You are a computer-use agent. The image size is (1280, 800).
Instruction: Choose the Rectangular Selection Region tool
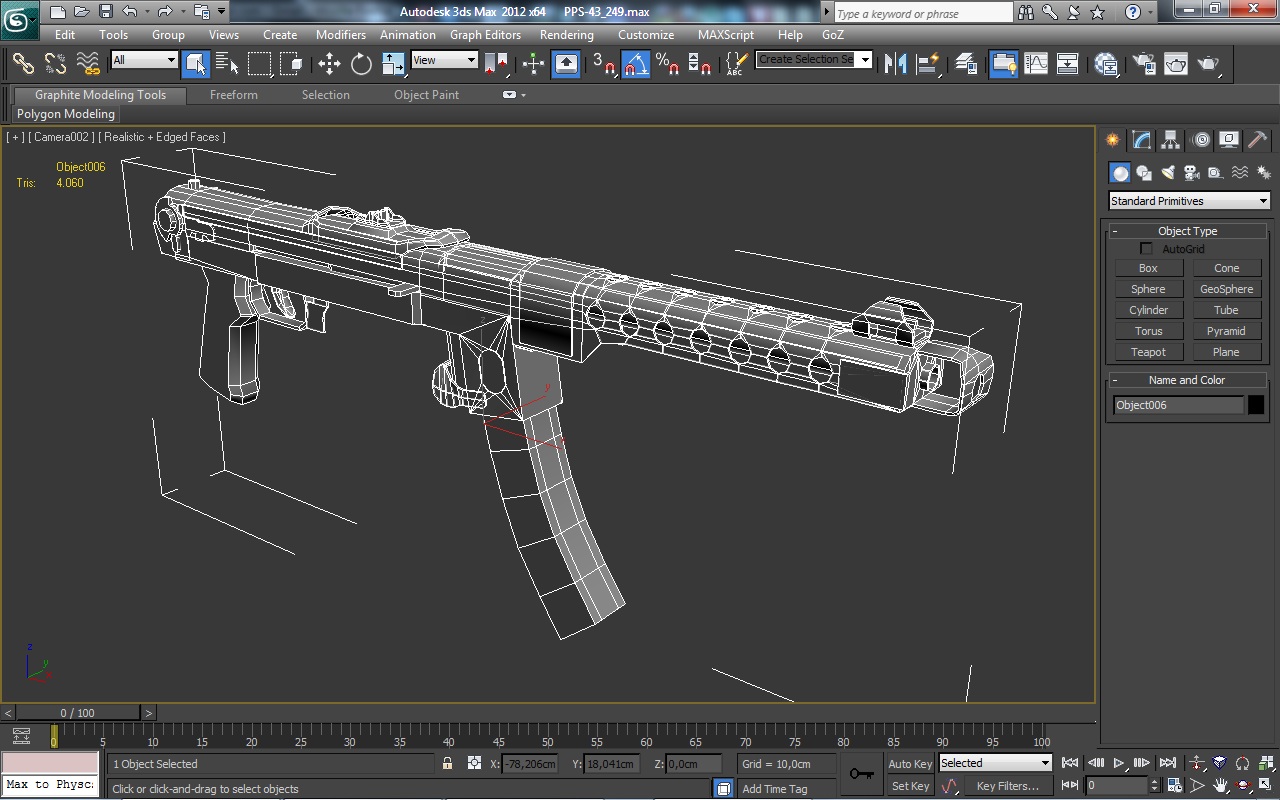click(259, 63)
